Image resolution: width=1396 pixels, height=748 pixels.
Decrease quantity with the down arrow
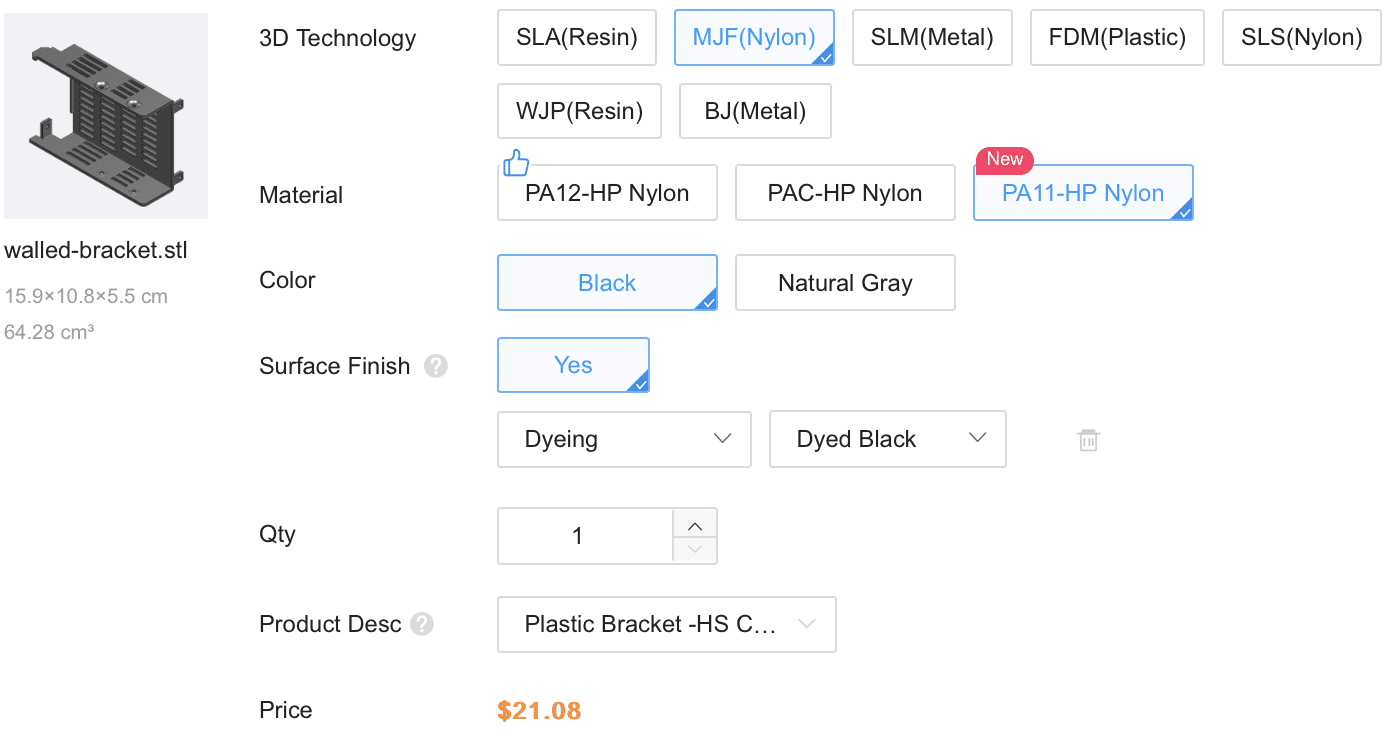point(695,549)
